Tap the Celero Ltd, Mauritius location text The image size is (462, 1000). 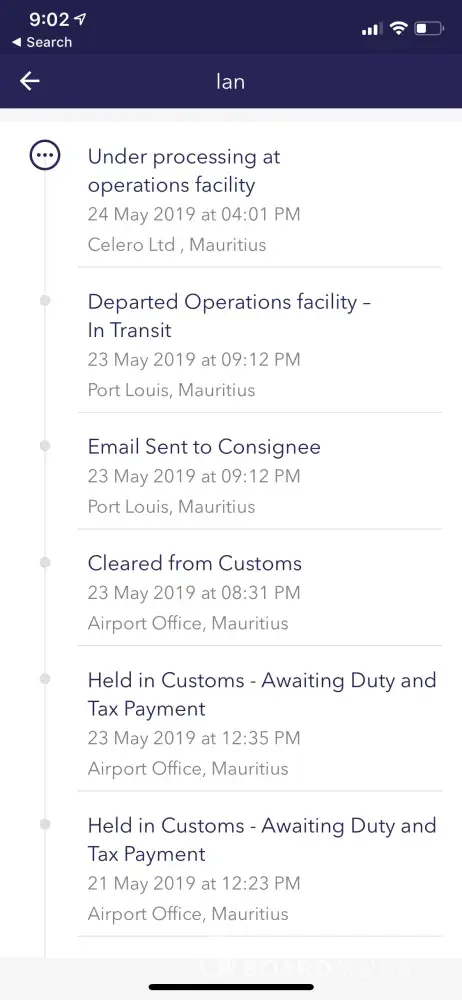[177, 244]
